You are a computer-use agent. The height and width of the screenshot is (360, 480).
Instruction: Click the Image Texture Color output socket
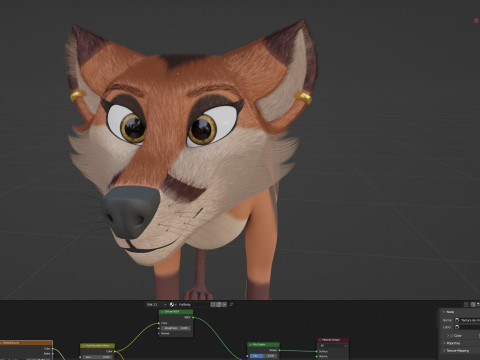(53, 349)
